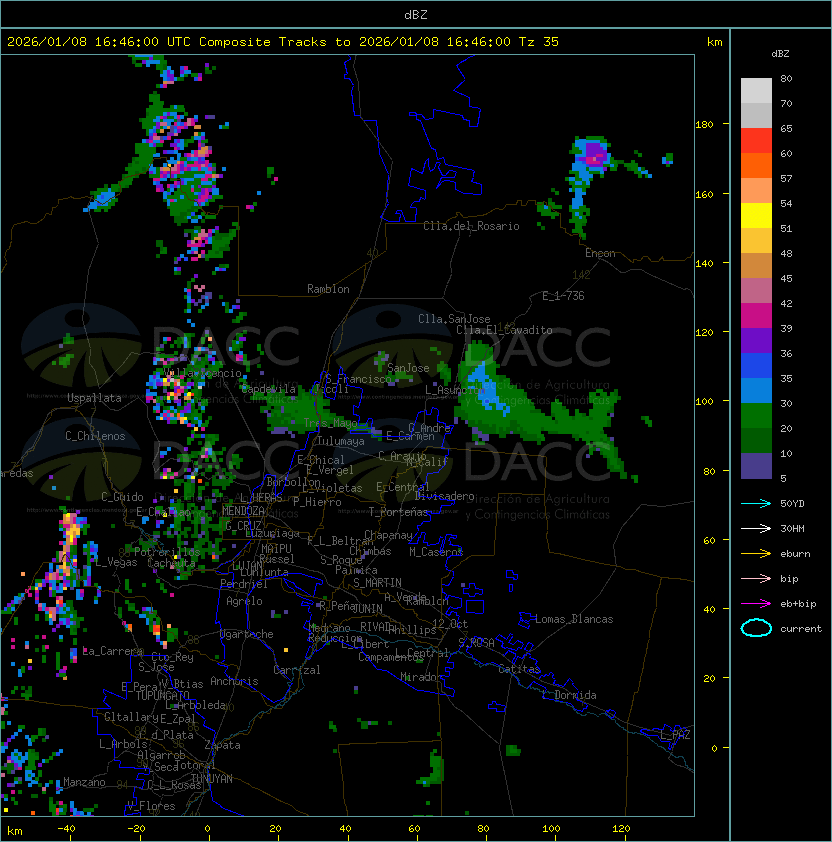832x842 pixels.
Task: Click the C_Chilenos label
Action: (95, 436)
